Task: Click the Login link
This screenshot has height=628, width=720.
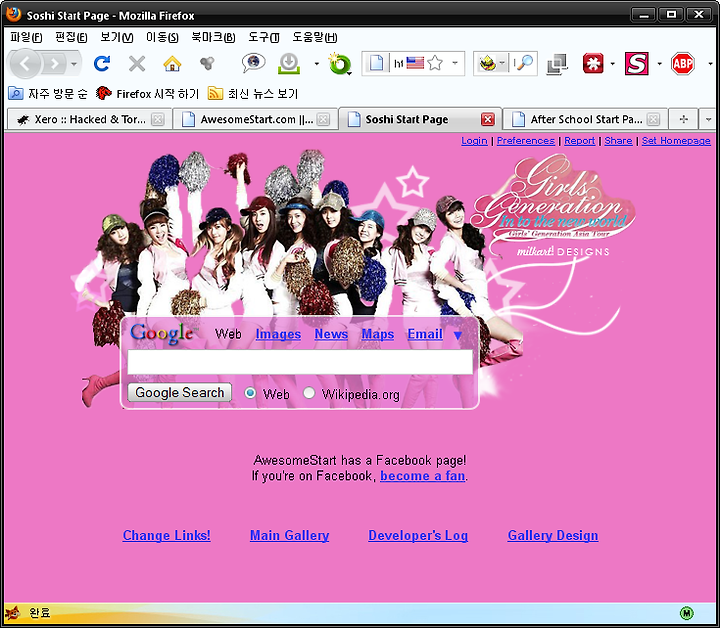Action: pyautogui.click(x=474, y=141)
